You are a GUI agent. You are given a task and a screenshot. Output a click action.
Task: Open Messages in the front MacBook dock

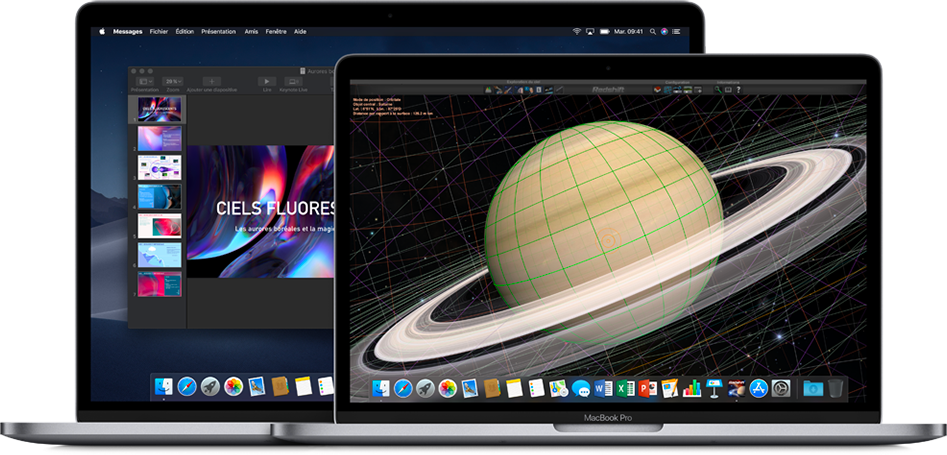click(580, 389)
